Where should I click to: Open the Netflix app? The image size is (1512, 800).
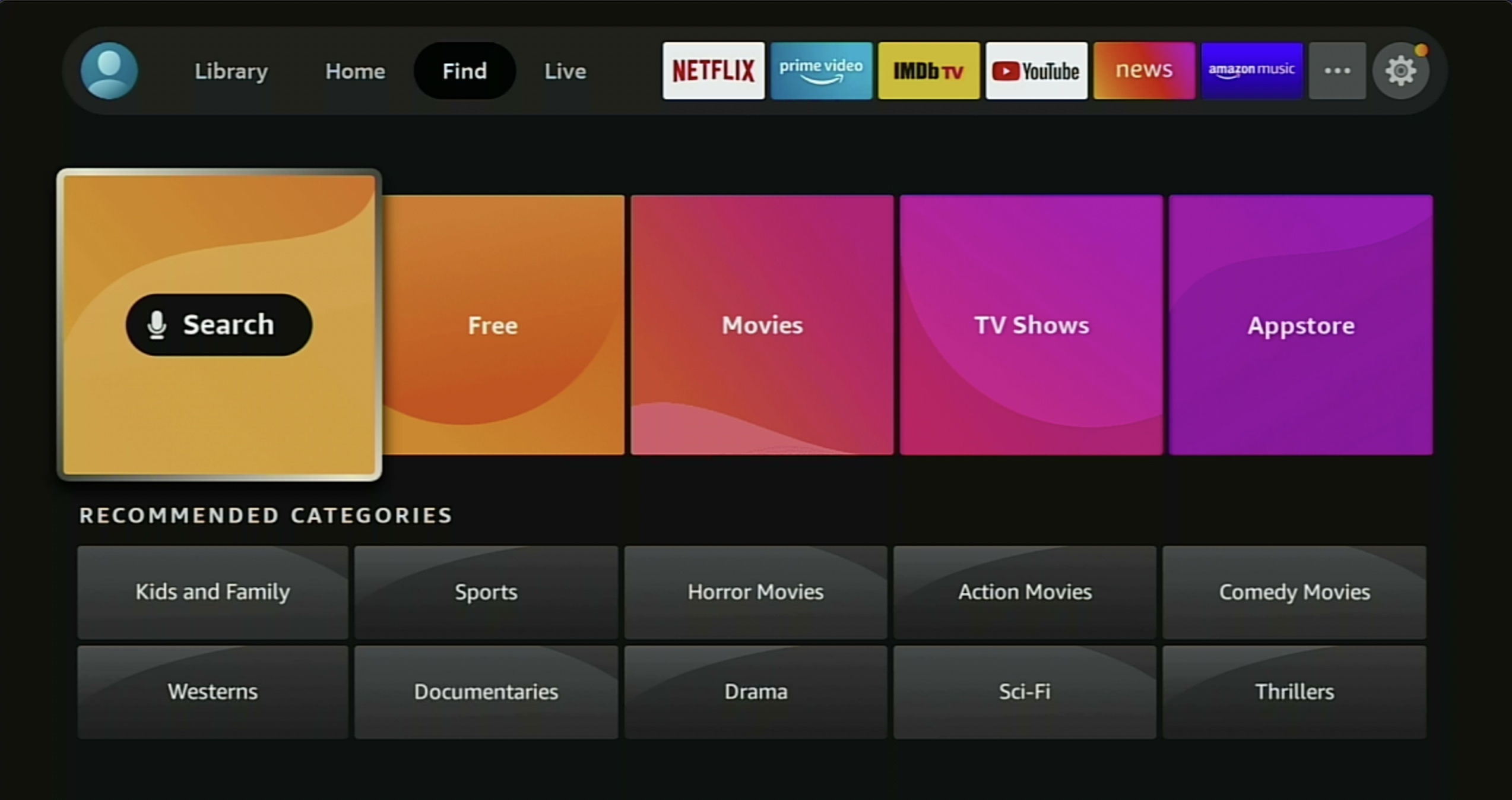pos(714,71)
